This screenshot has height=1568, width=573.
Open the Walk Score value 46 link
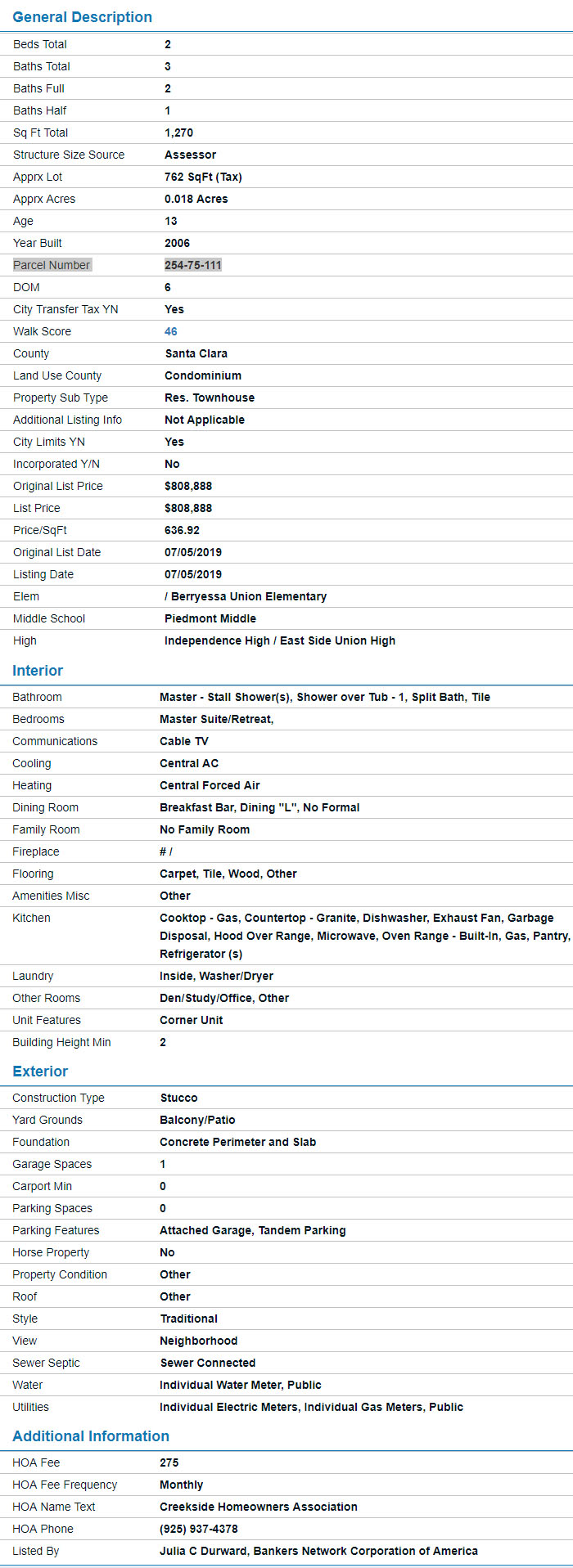[171, 331]
